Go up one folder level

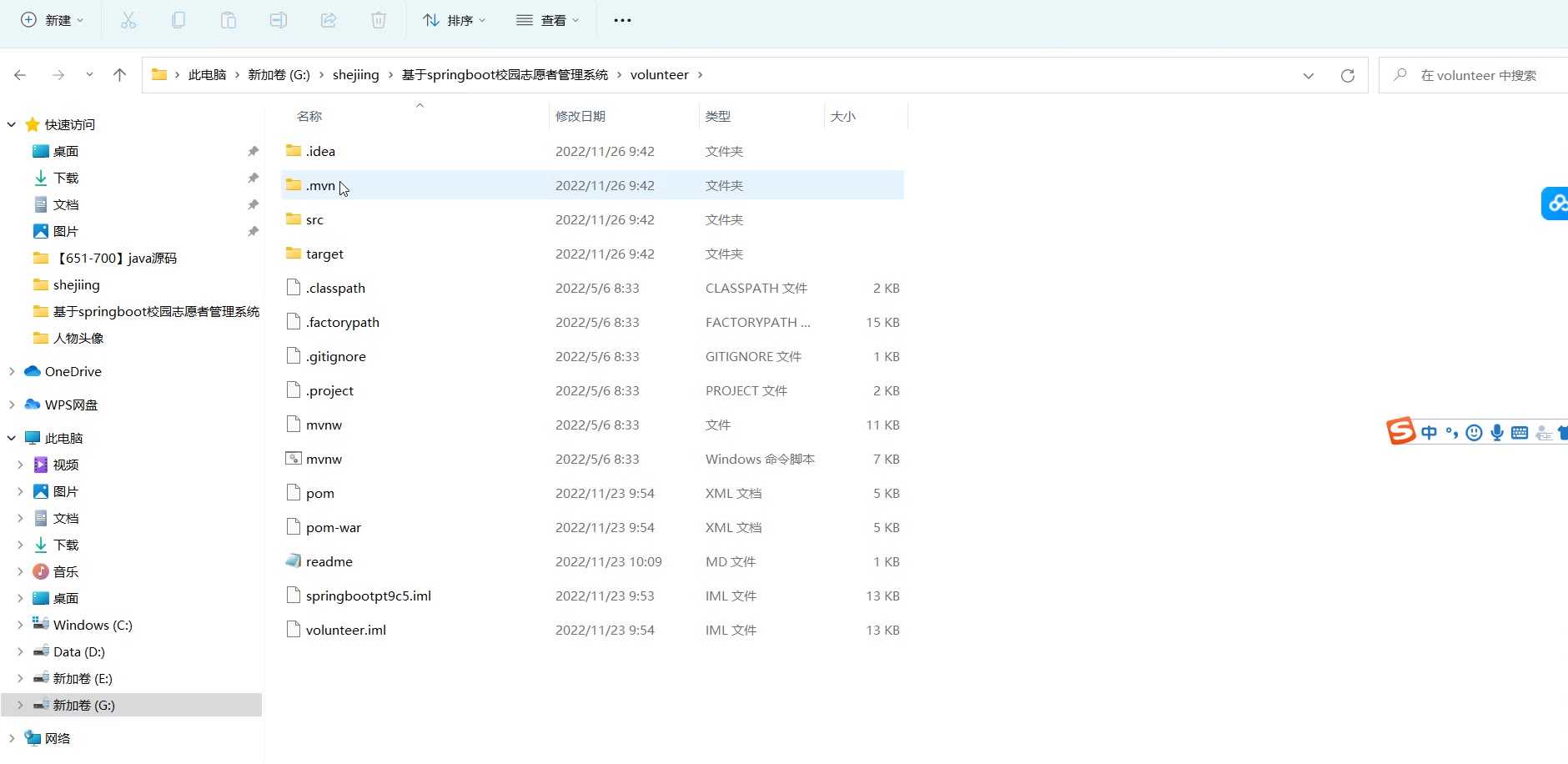119,75
